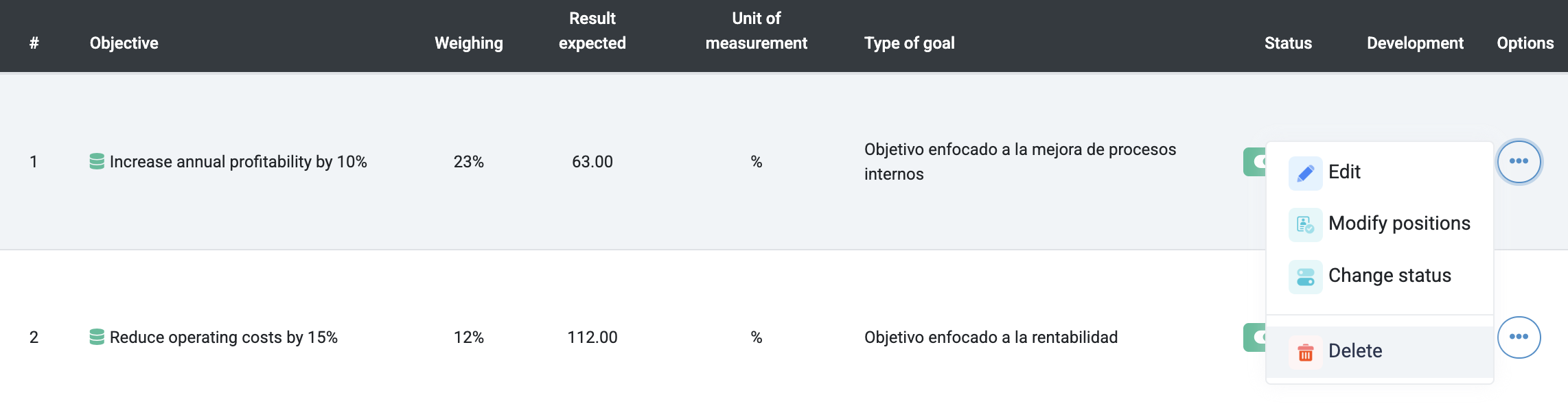Open objective Increase annual profitability by 10%
The height and width of the screenshot is (417, 1568).
pyautogui.click(x=238, y=162)
